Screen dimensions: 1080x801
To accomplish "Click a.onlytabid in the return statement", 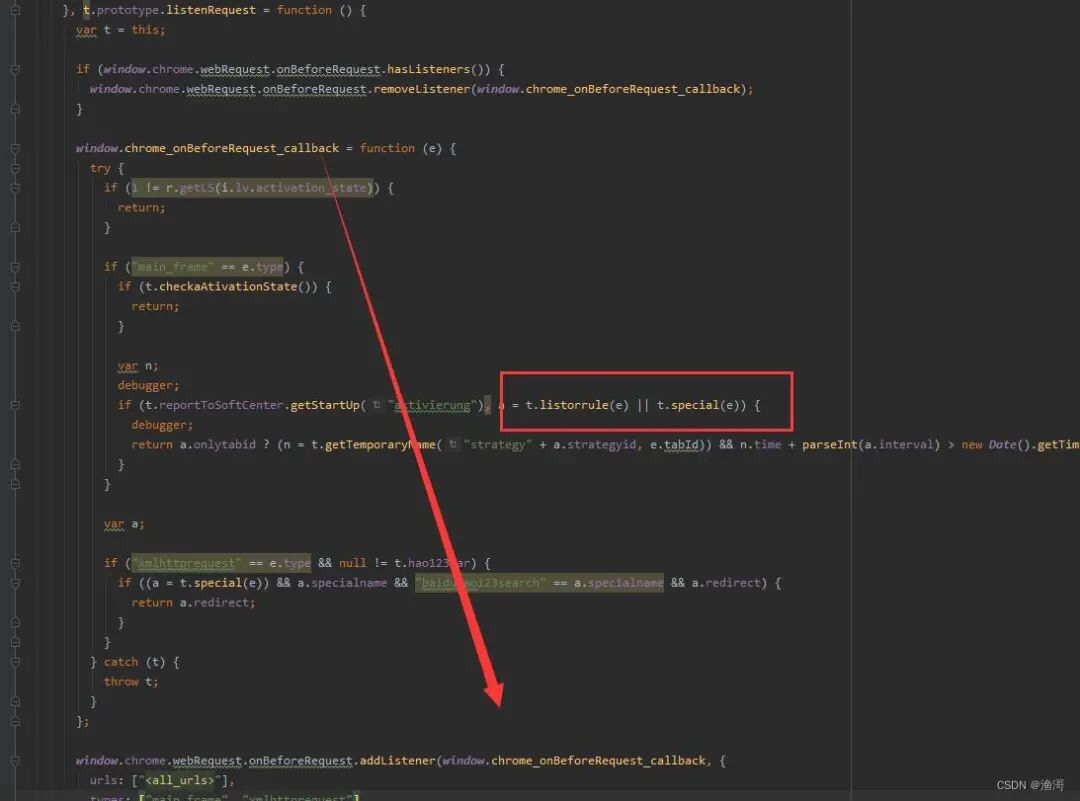I will 218,445.
